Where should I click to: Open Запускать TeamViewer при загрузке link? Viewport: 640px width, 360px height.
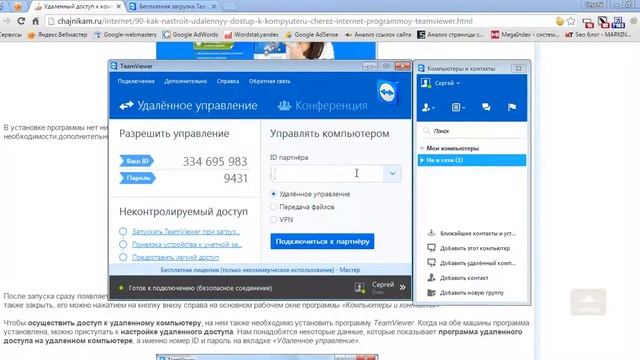point(186,231)
